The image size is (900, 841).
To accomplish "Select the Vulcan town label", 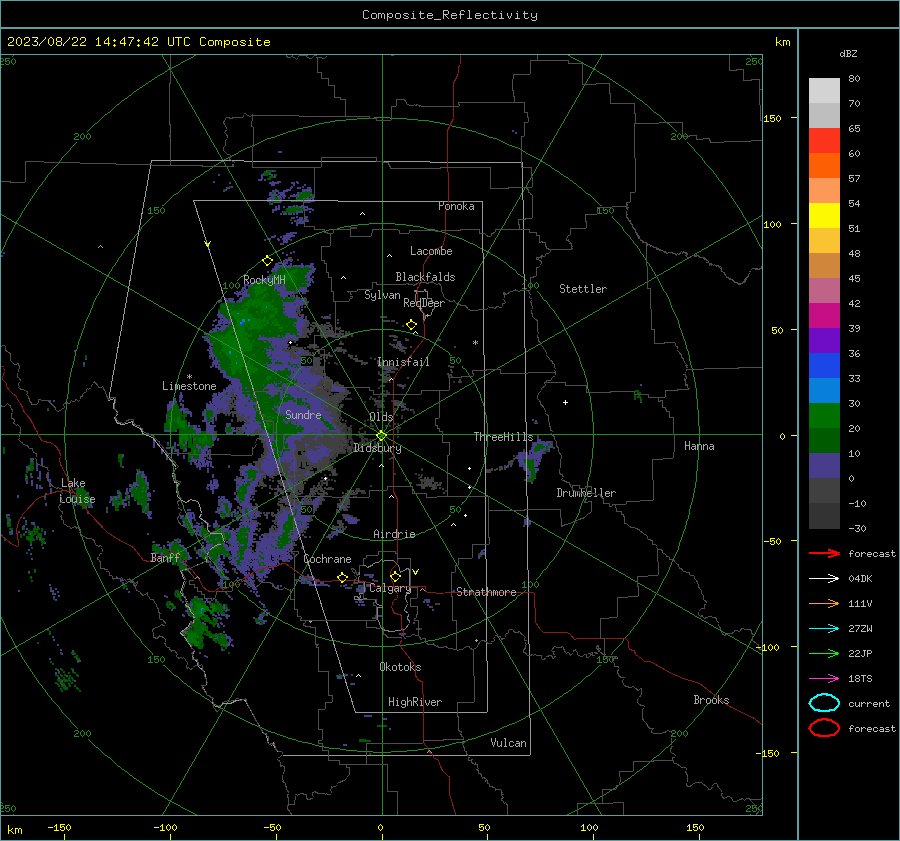I will pos(509,743).
